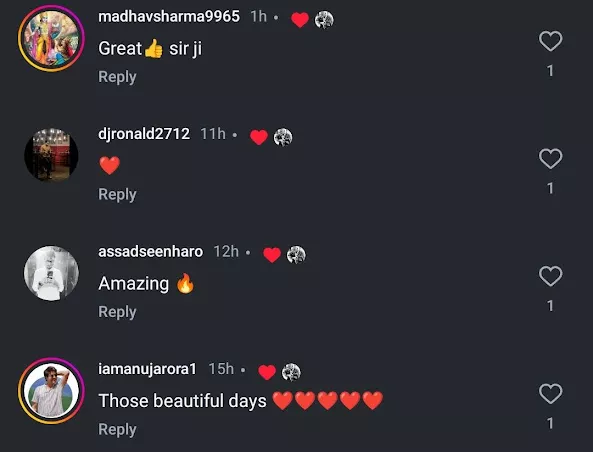
Task: Visit assadseenharo username link
Action: point(151,252)
